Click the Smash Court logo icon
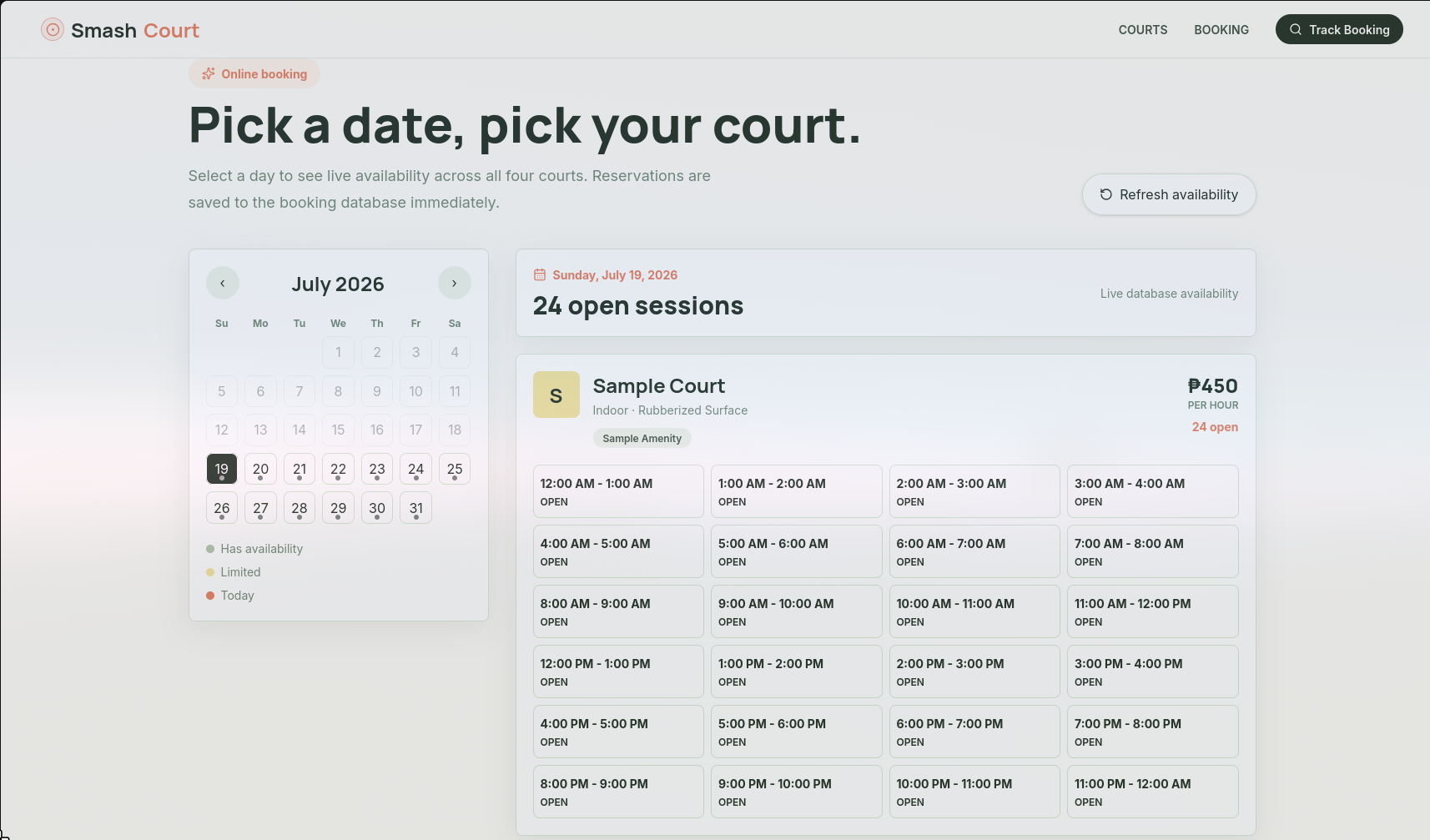1430x840 pixels. point(53,30)
